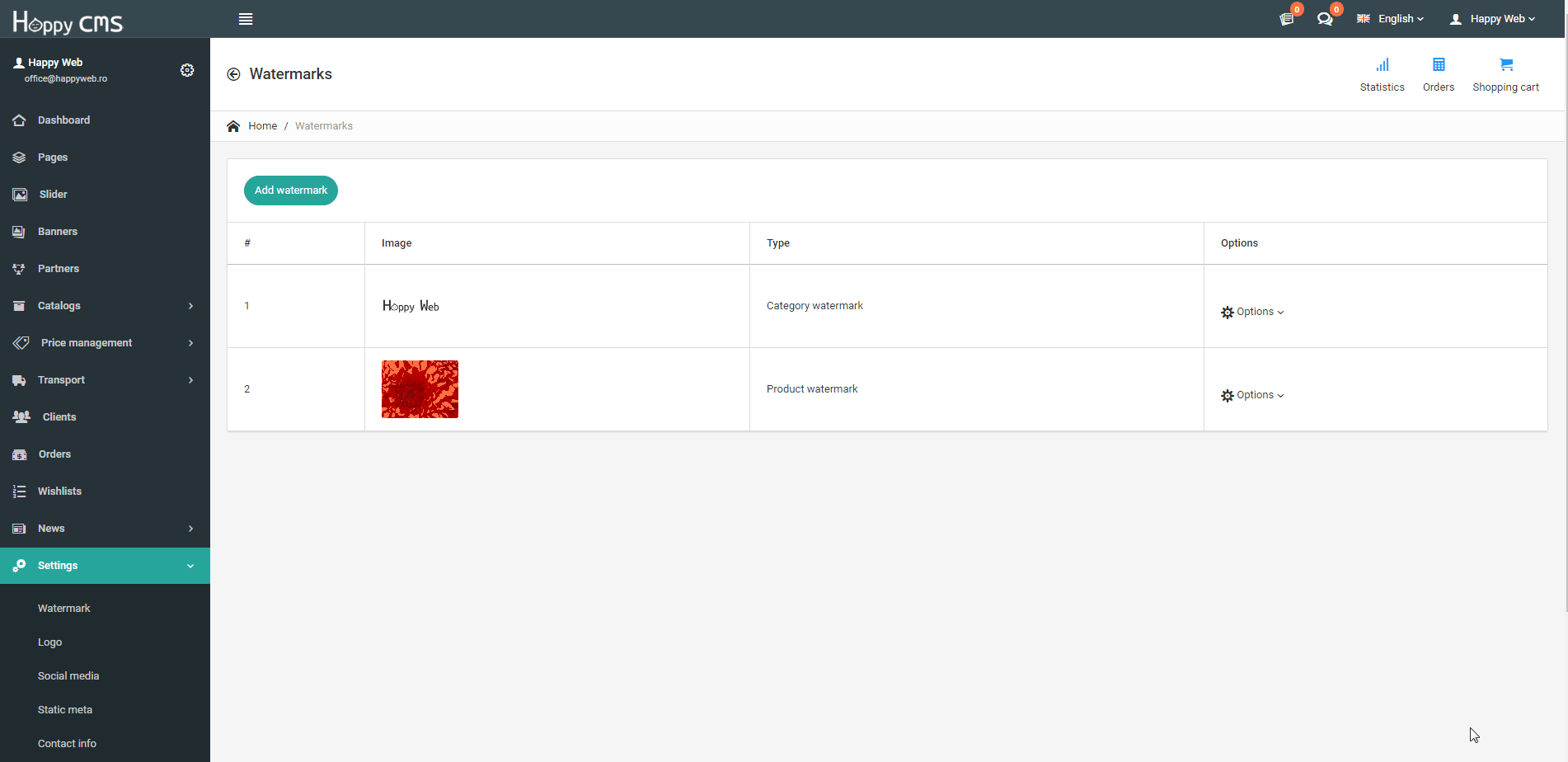
Task: Expand the Transport submenu chevron
Action: tap(190, 380)
